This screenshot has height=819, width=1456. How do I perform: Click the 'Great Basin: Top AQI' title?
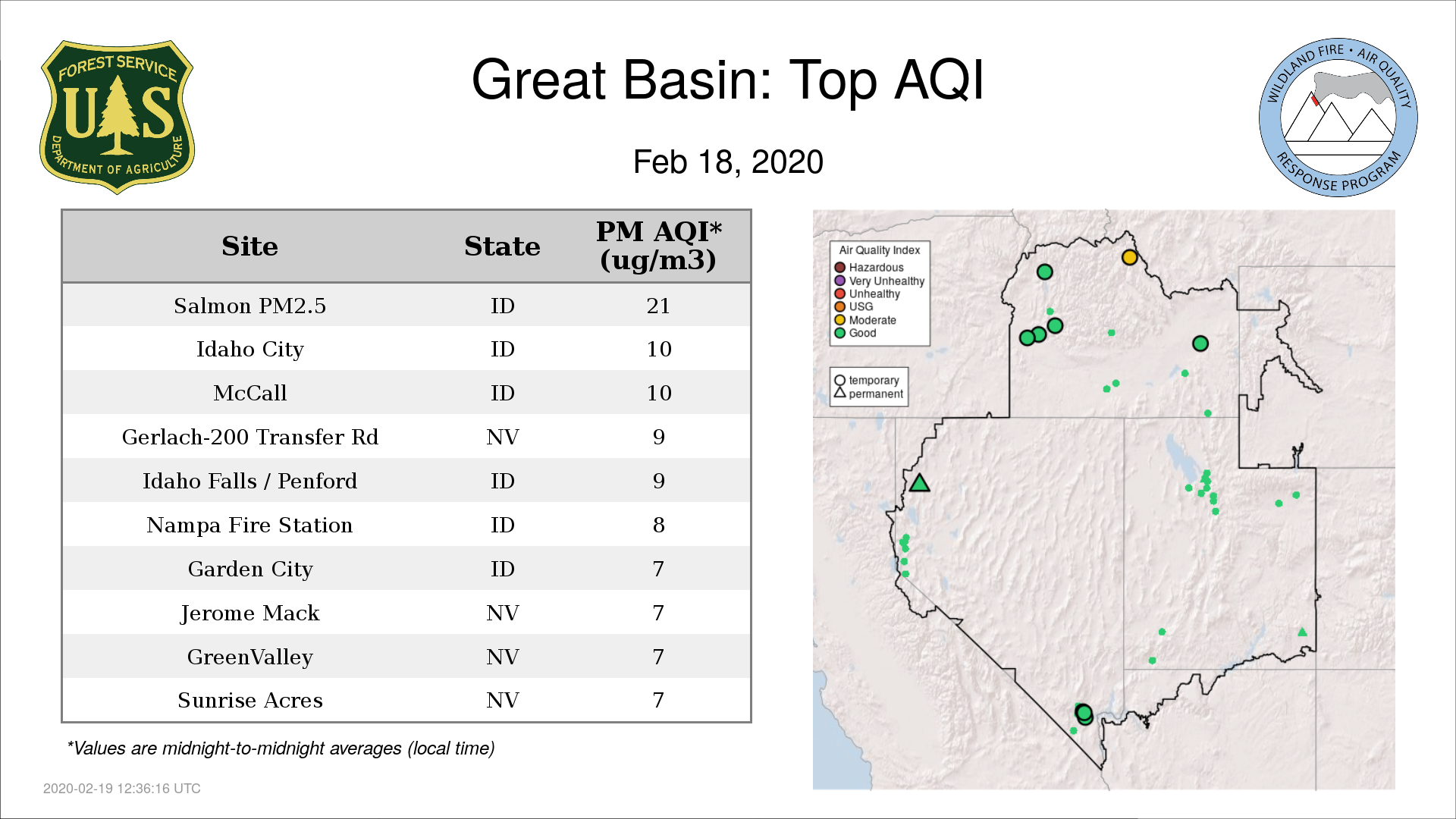pos(727,80)
